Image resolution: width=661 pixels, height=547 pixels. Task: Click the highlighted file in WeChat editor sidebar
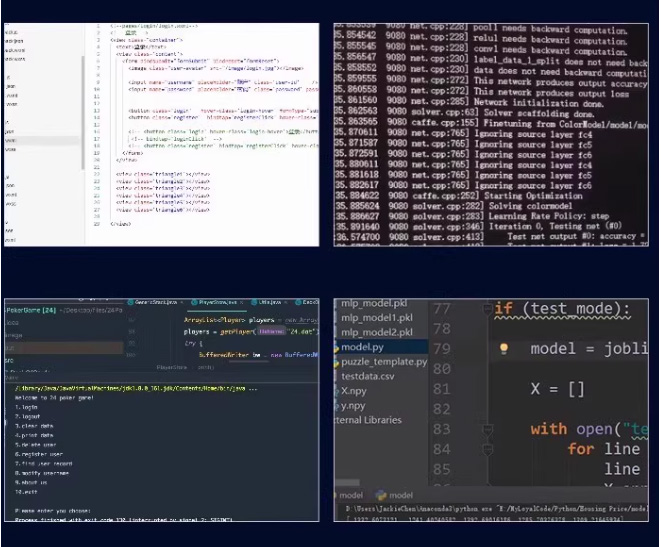(12, 140)
